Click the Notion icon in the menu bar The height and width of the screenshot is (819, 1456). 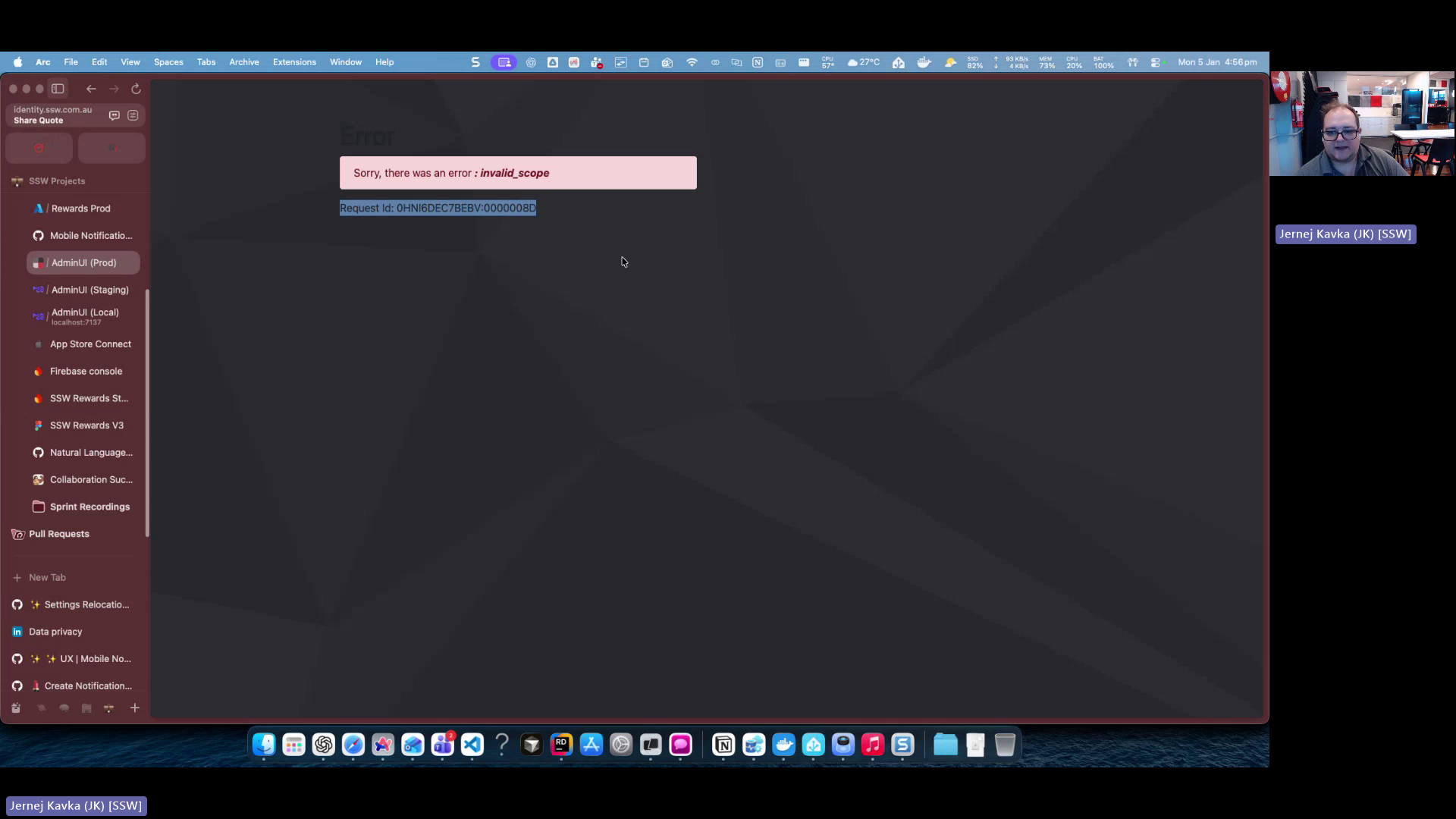click(758, 62)
